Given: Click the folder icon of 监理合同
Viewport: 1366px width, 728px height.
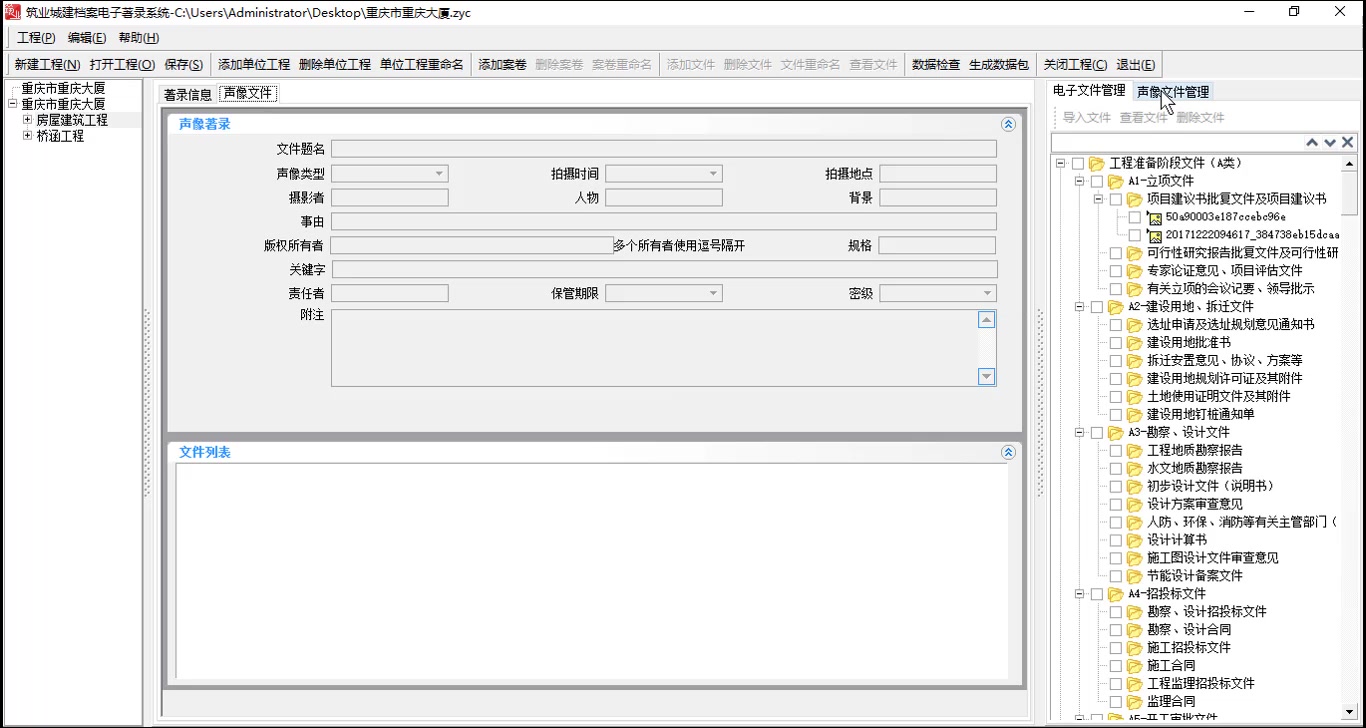Looking at the screenshot, I should click(x=1134, y=701).
